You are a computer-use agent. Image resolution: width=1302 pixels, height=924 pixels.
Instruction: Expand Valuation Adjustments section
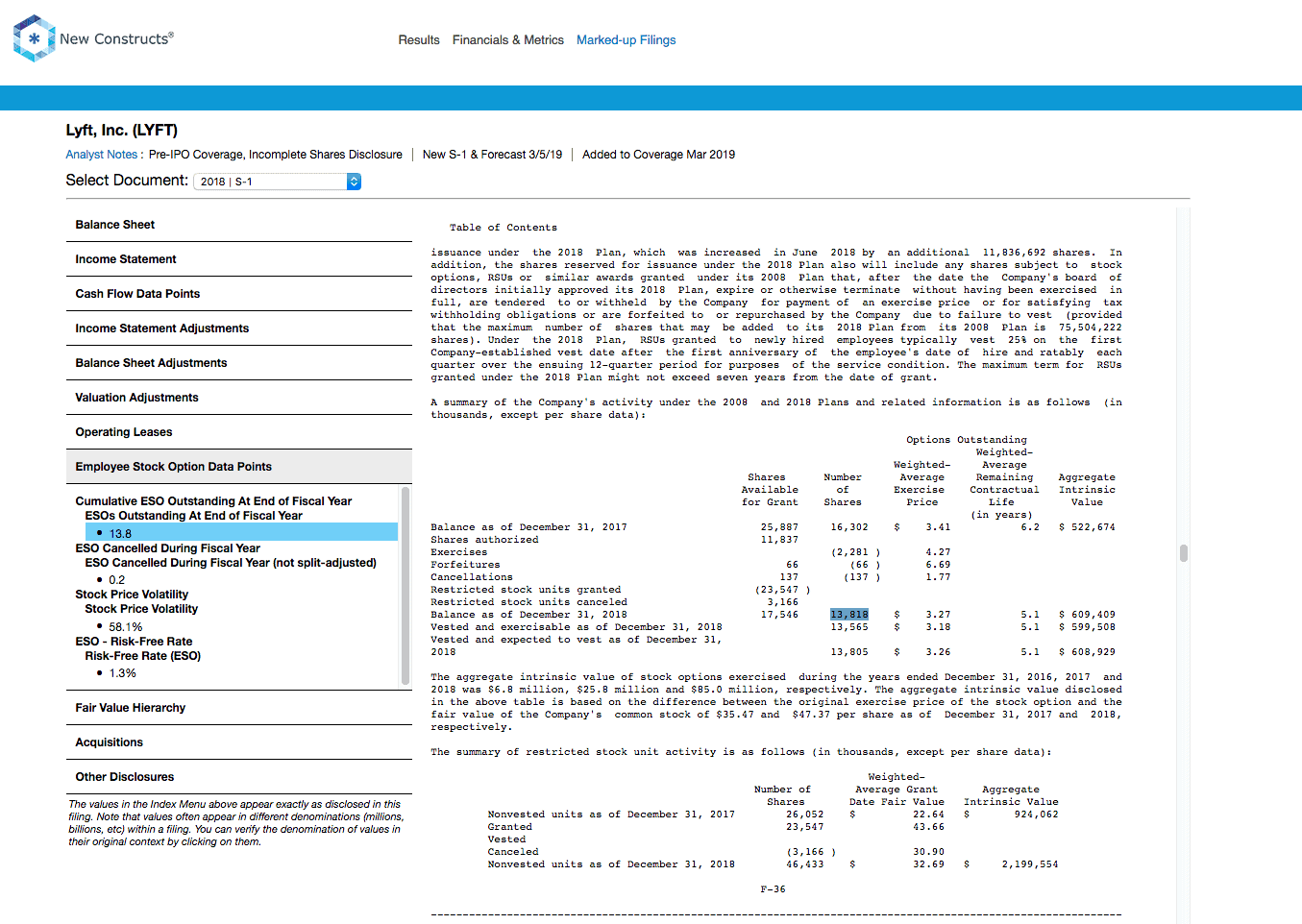(x=239, y=398)
